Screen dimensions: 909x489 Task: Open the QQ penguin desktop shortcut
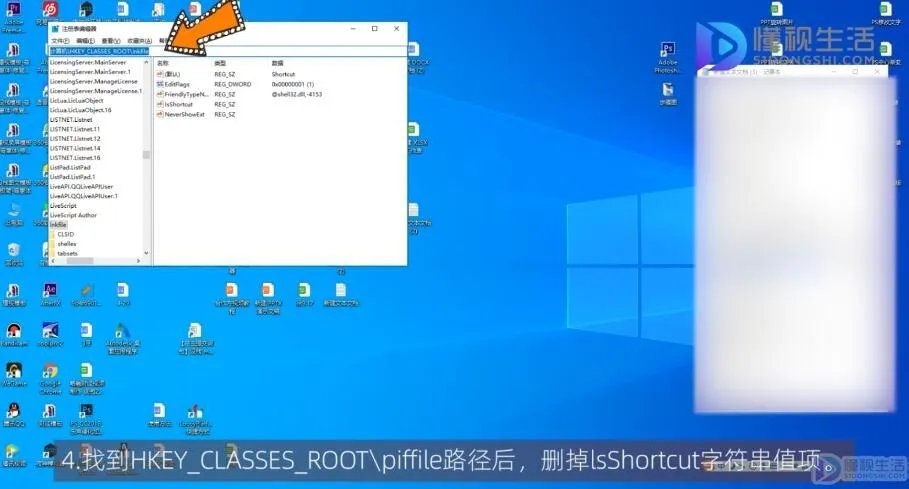[13, 416]
